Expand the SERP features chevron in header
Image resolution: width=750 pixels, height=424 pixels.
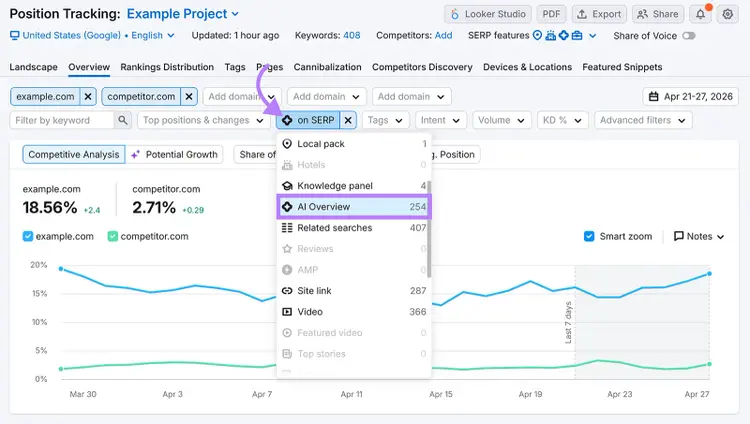pos(593,36)
